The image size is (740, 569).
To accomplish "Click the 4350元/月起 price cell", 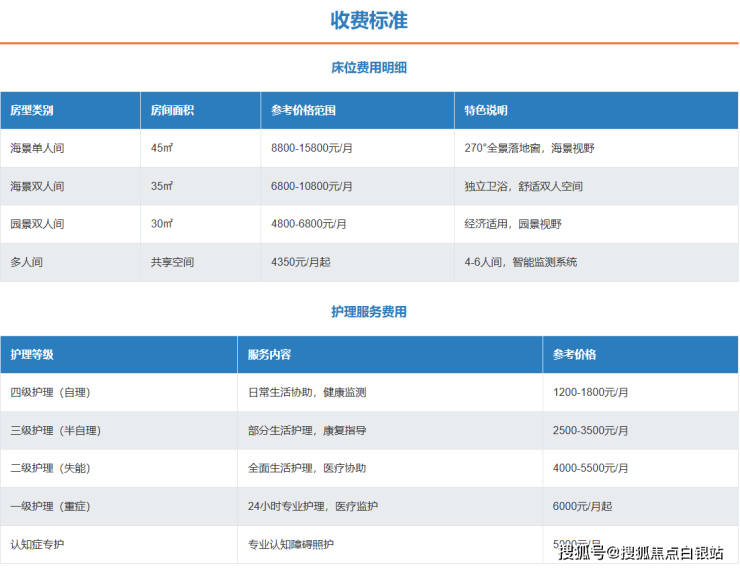I will tap(298, 262).
